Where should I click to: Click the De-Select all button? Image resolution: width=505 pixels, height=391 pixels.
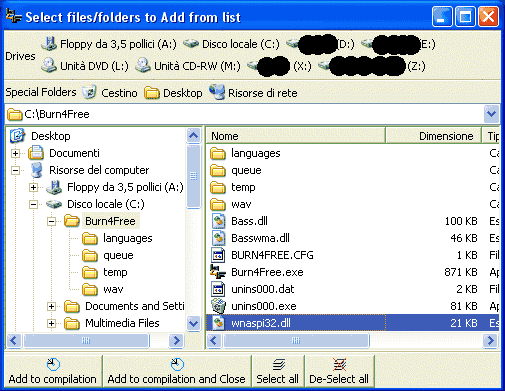click(x=339, y=371)
